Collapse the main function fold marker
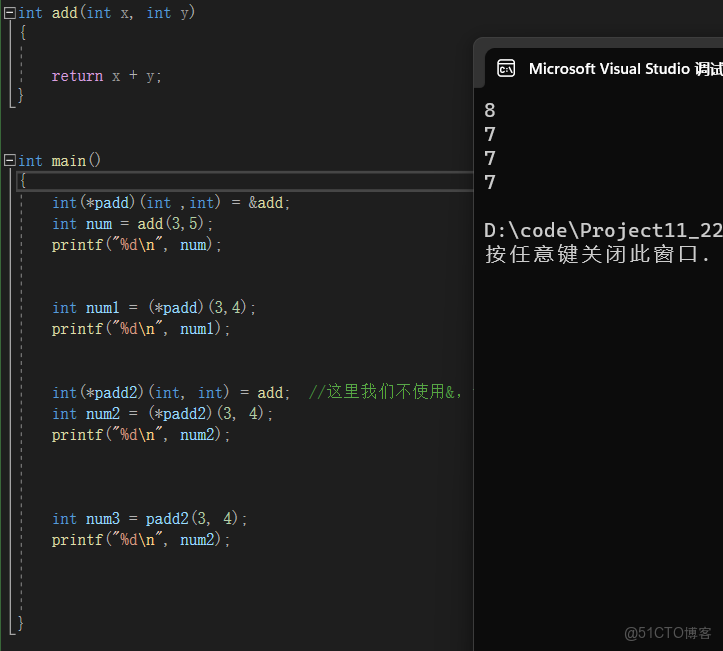723x651 pixels. pos(9,161)
